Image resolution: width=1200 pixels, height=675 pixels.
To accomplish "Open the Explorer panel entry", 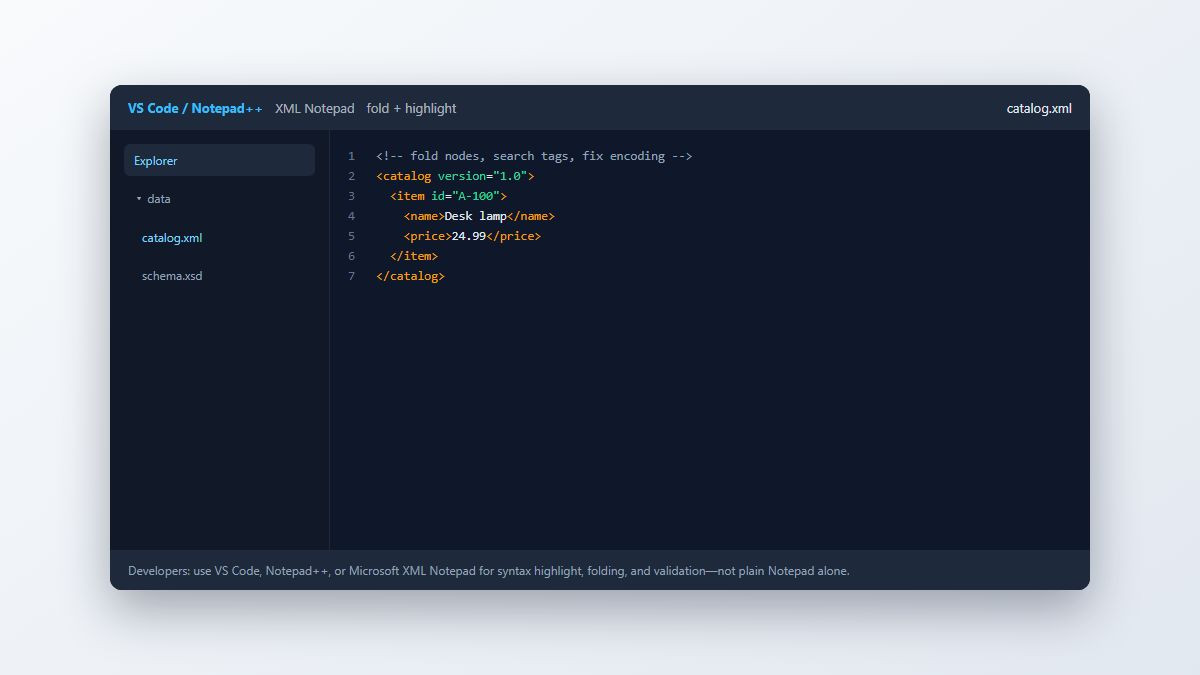I will (219, 160).
